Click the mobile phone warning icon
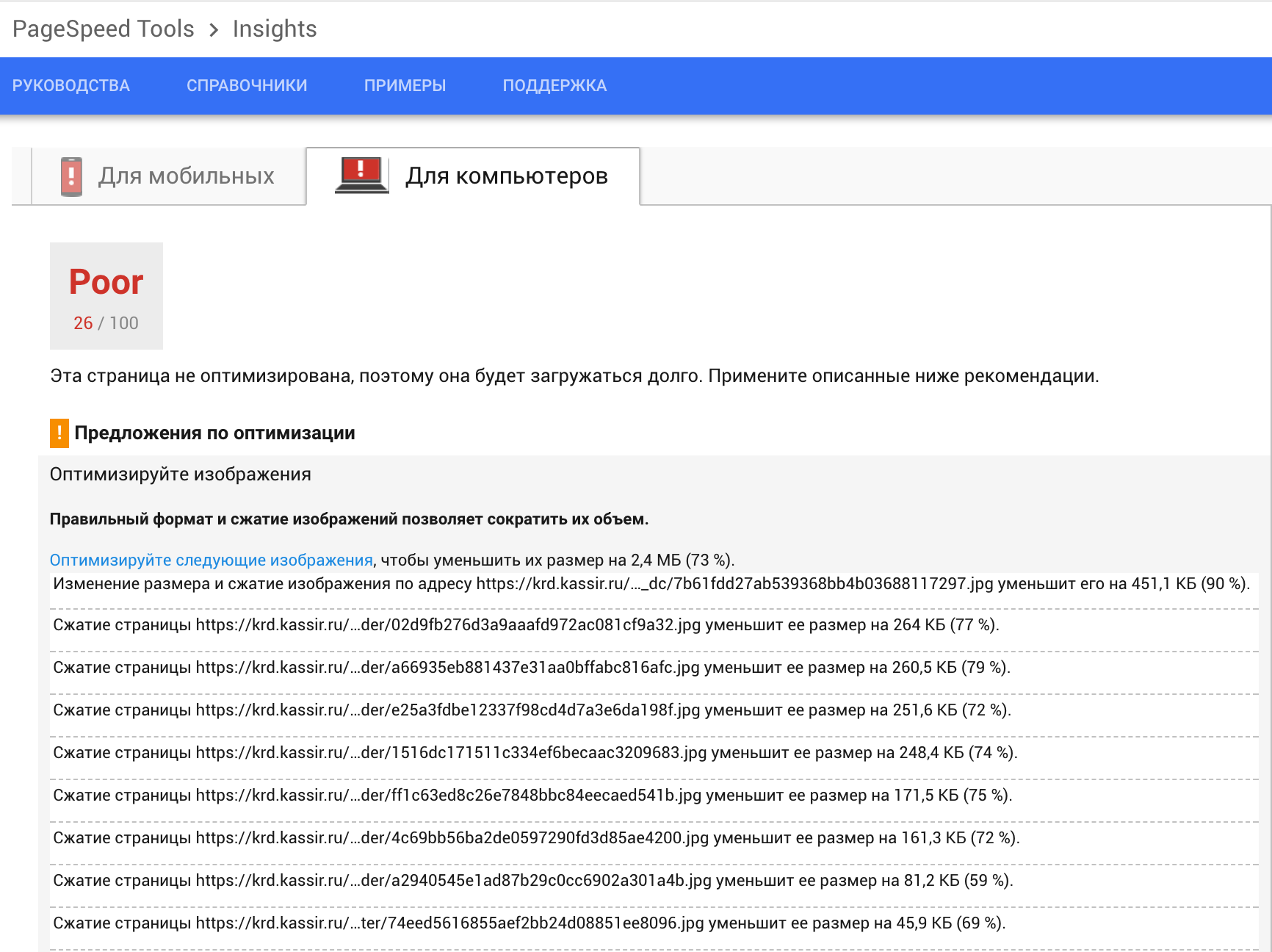Viewport: 1272px width, 952px height. [71, 176]
